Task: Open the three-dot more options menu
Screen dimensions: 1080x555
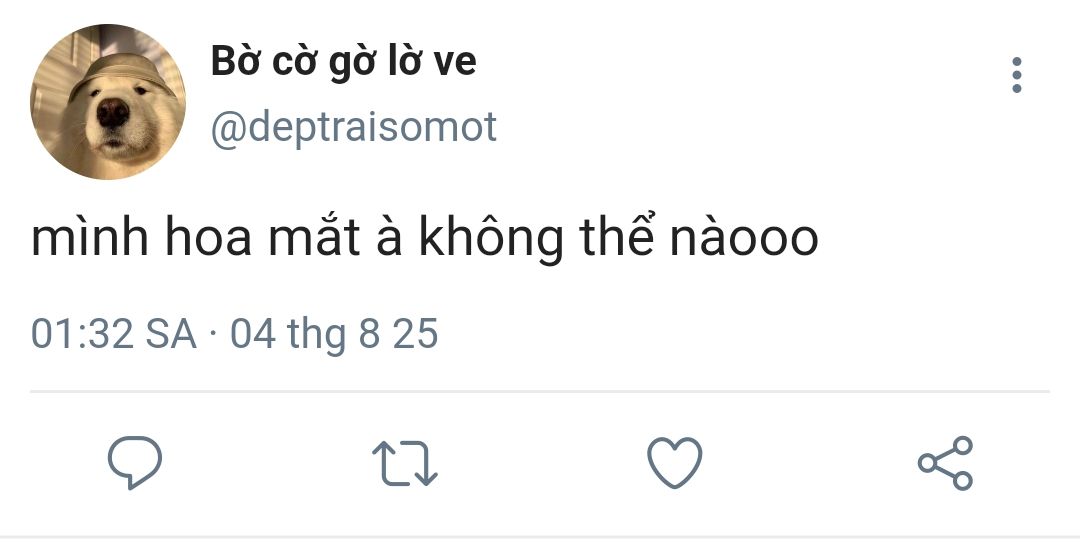Action: [x=1017, y=75]
